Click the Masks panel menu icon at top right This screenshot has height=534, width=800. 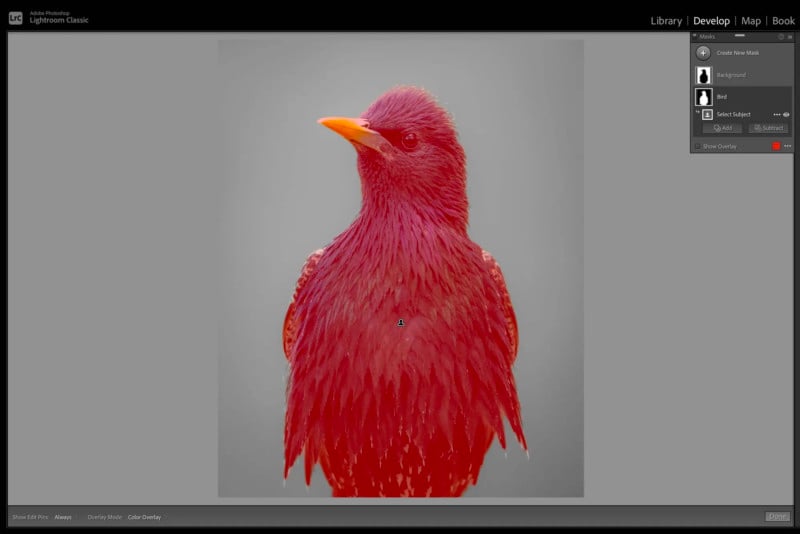[x=790, y=37]
